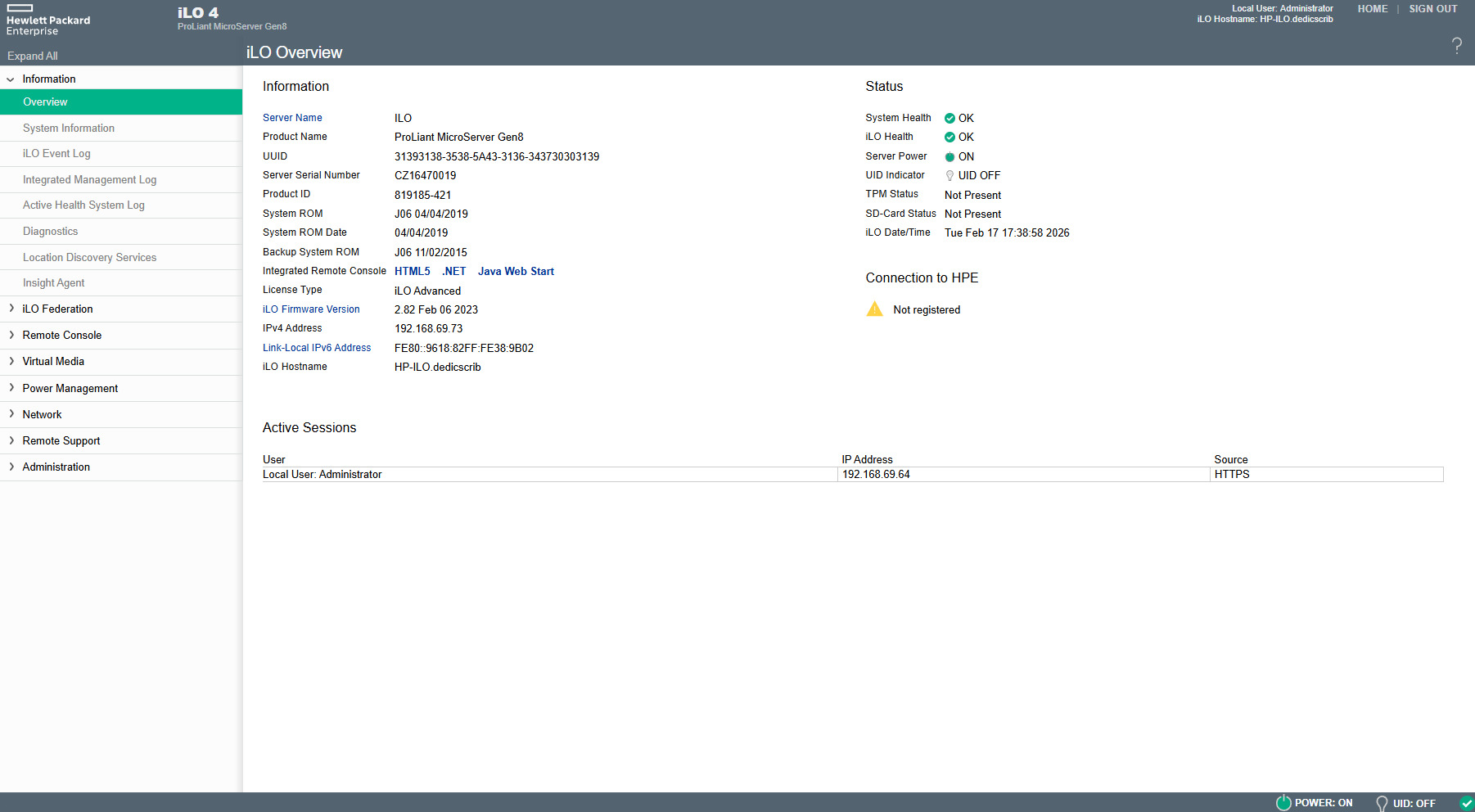Click the iLO Hostname value HP-ILO.dedicscrib
Image resolution: width=1475 pixels, height=812 pixels.
tap(438, 367)
